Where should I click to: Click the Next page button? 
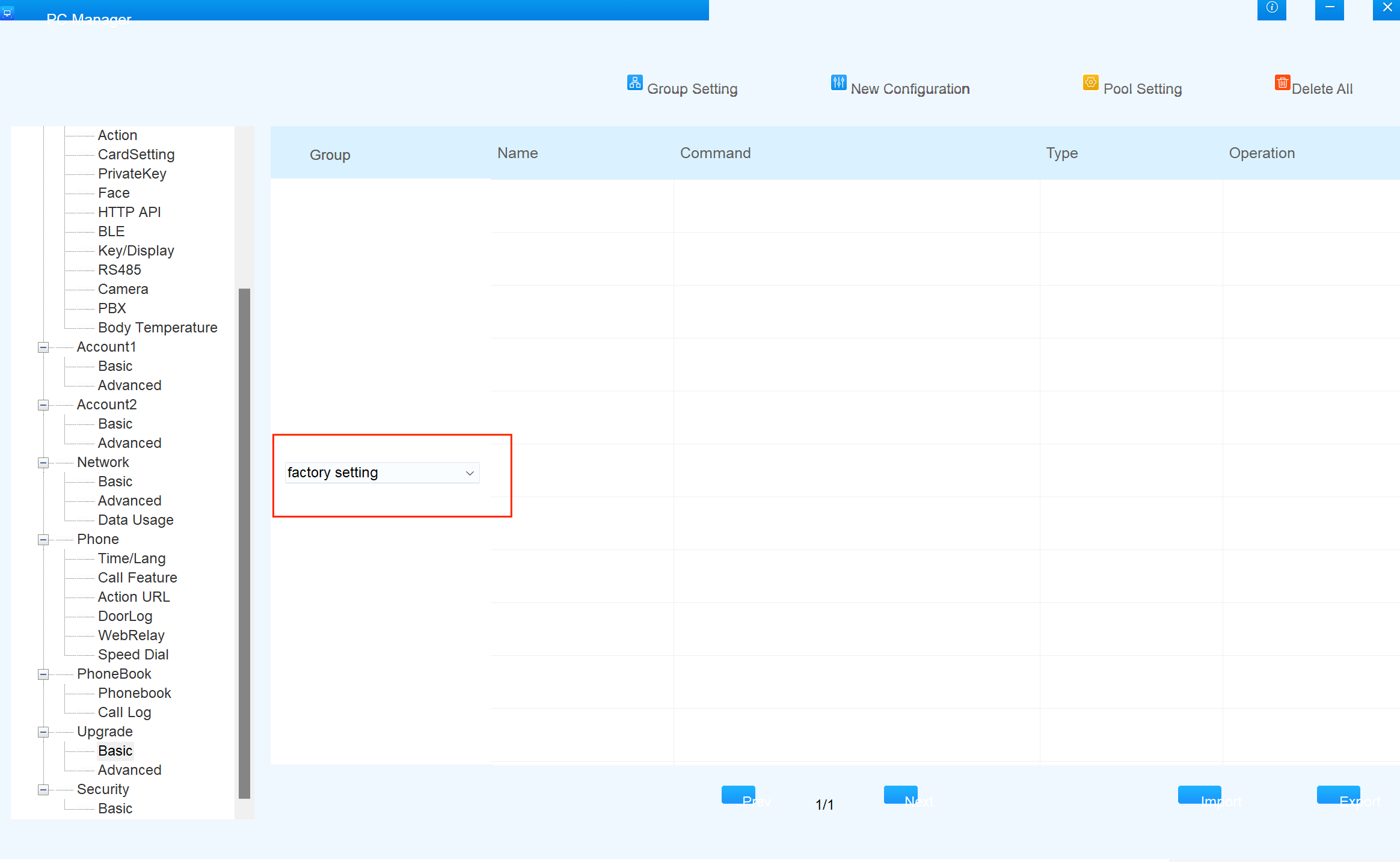coord(901,795)
